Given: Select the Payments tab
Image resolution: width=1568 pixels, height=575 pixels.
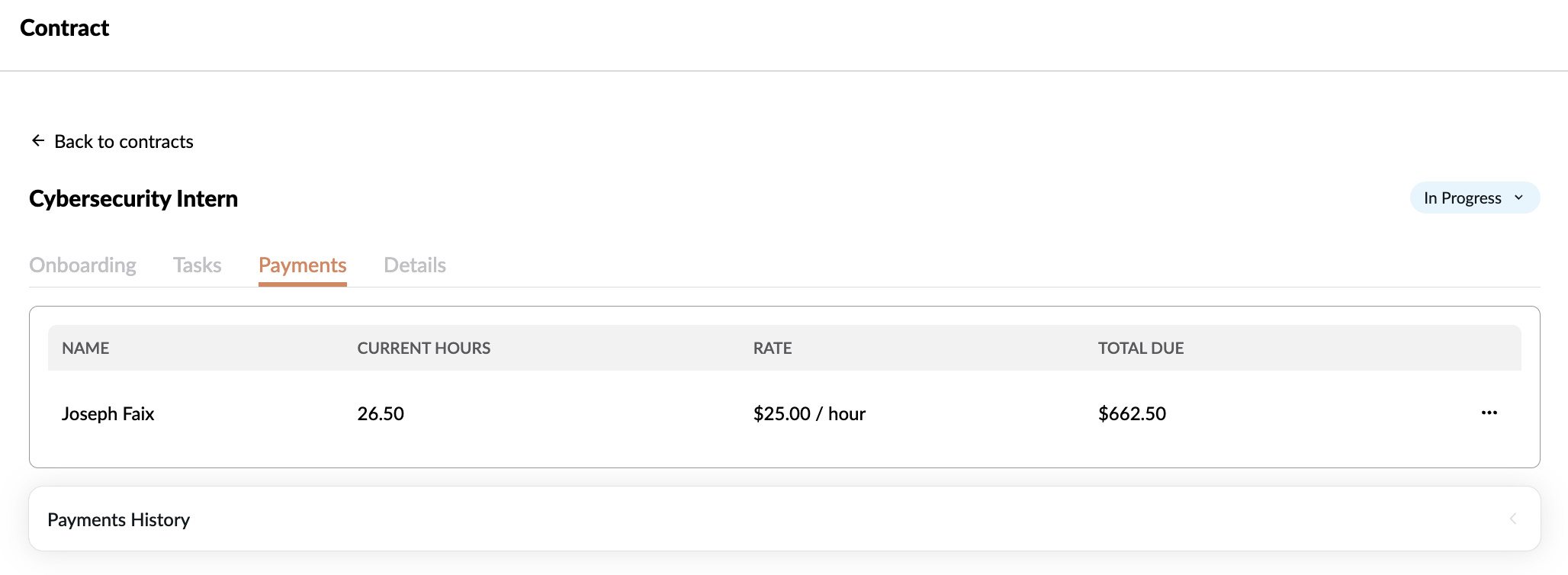Looking at the screenshot, I should (x=302, y=265).
